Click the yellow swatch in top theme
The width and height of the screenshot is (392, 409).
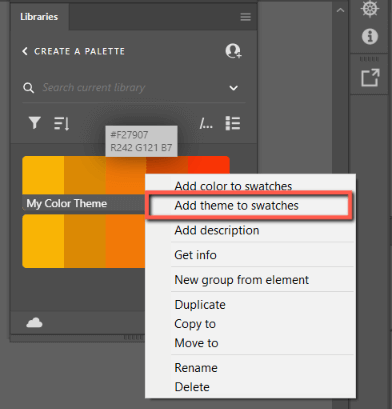(x=43, y=175)
